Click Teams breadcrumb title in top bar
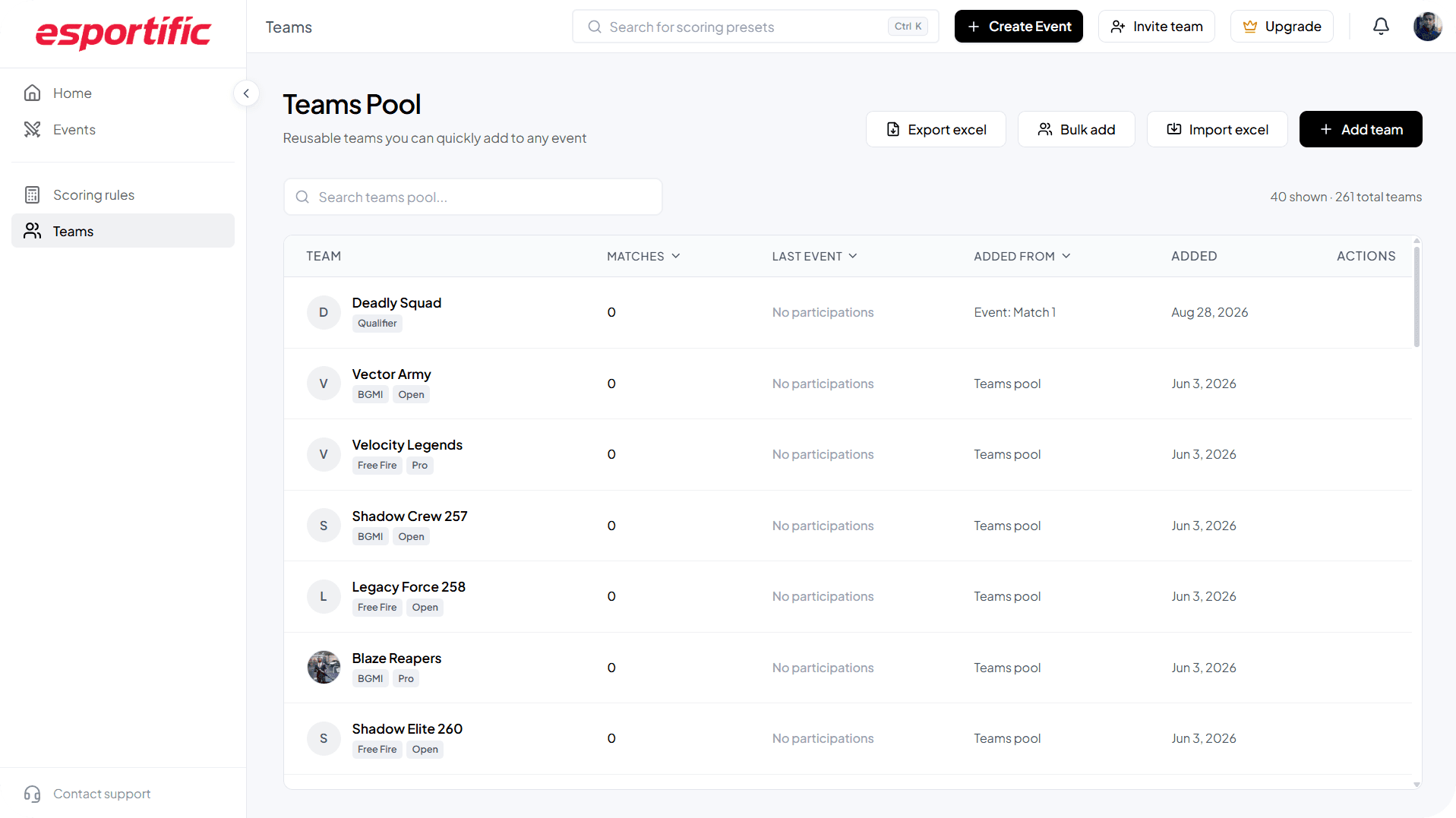The image size is (1456, 818). coord(289,27)
